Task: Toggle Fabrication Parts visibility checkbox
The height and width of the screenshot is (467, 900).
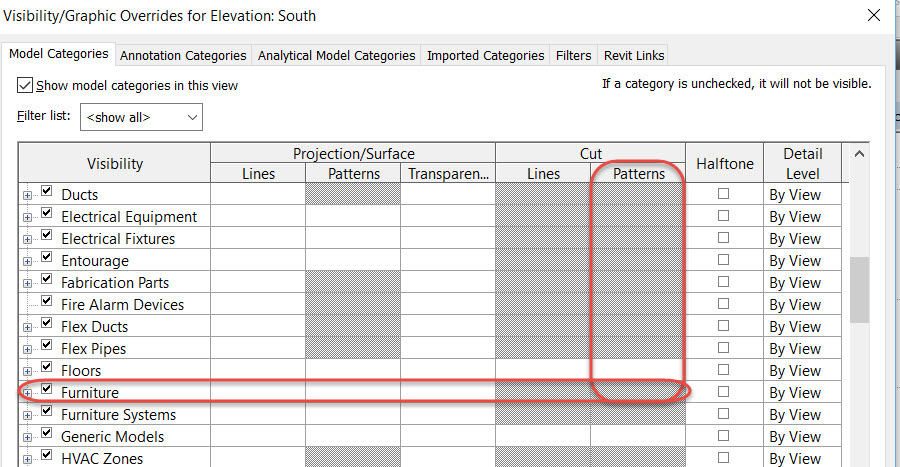Action: tap(46, 279)
